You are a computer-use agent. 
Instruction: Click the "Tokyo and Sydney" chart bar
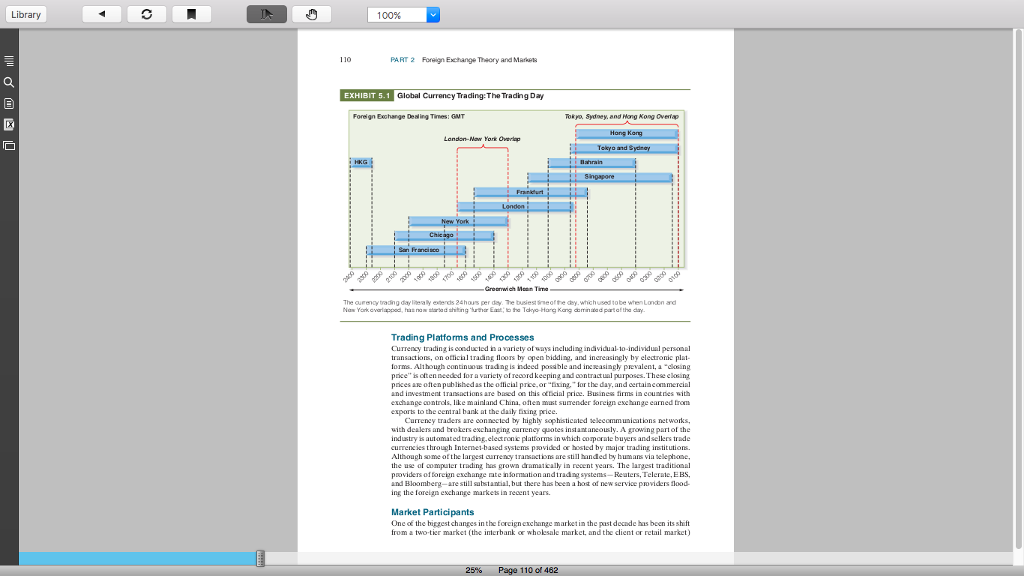pos(624,148)
